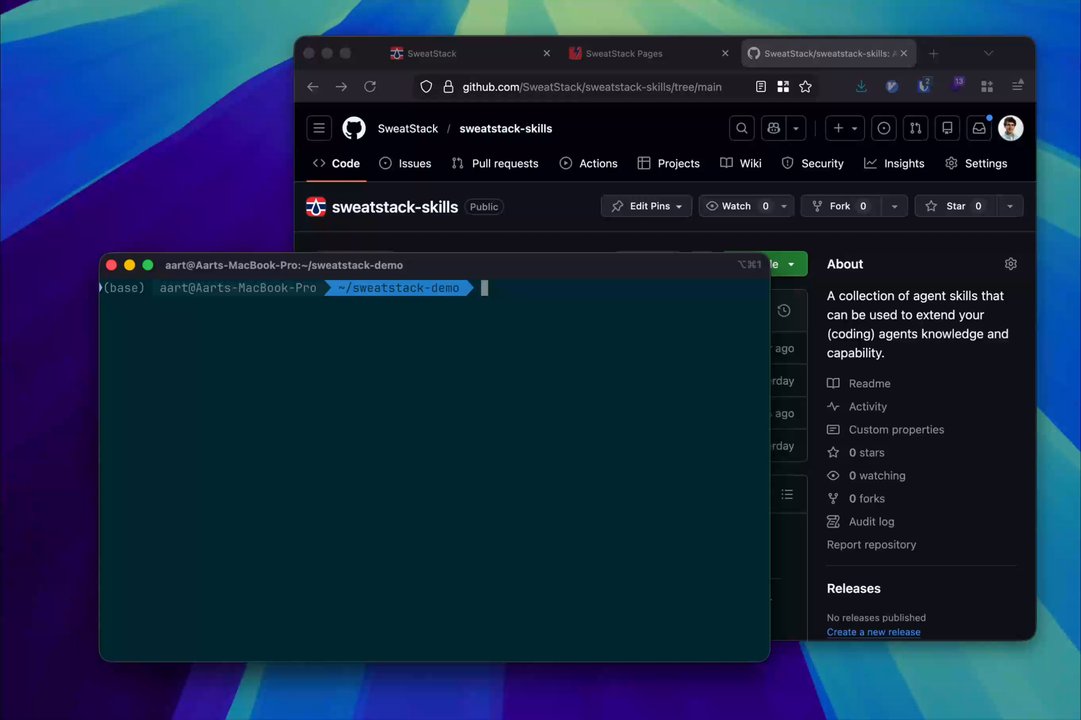Click the QR code icon in address bar
The width and height of the screenshot is (1081, 720).
[783, 87]
